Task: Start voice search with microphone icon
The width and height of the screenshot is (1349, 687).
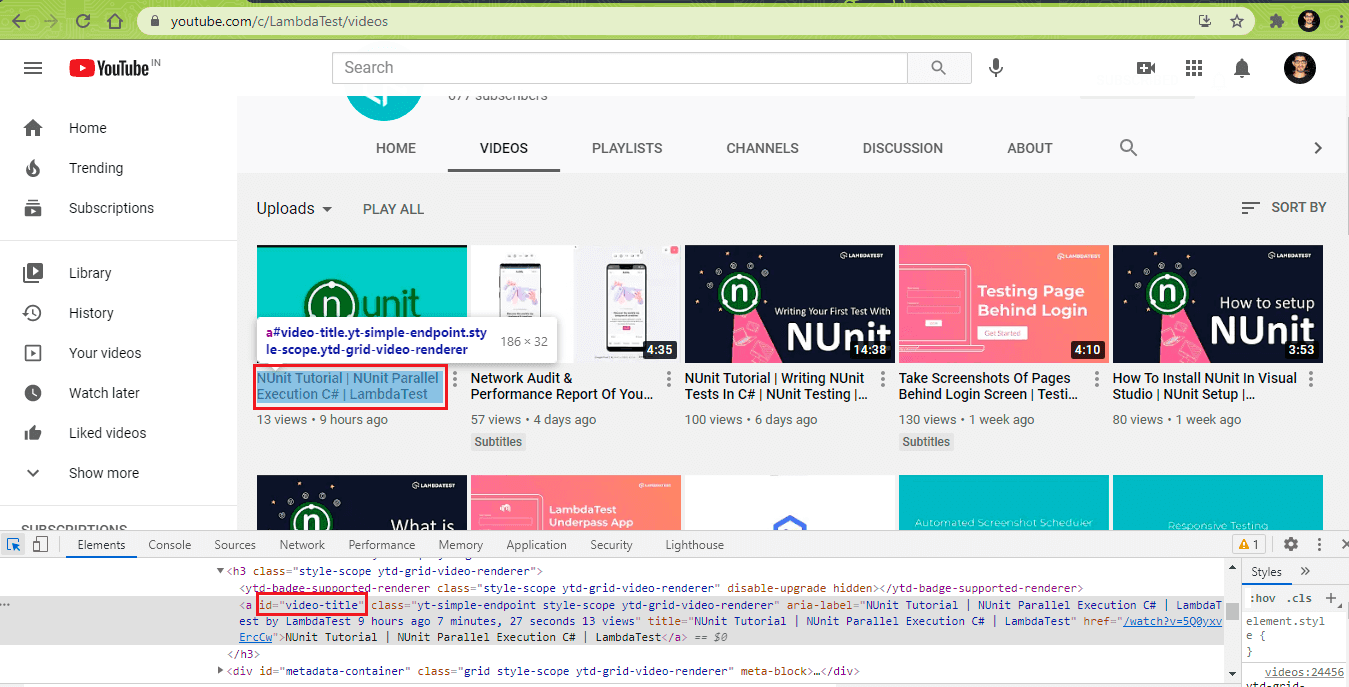Action: [996, 68]
